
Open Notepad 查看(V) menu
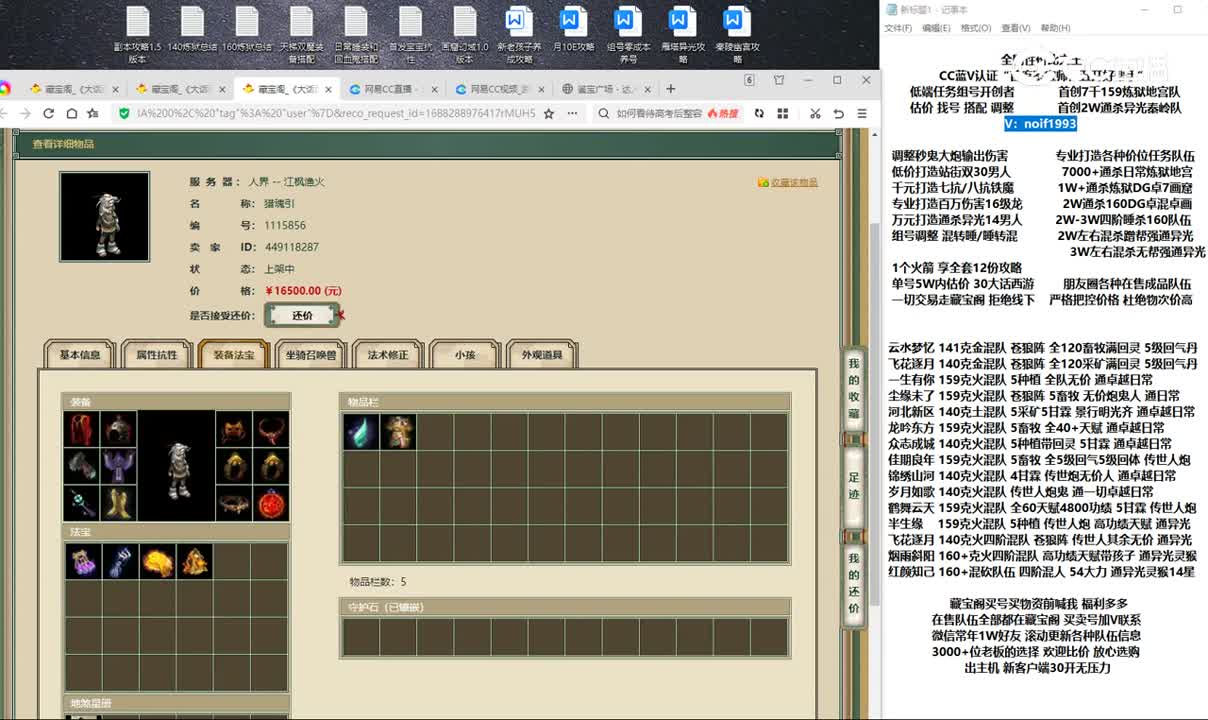point(1015,28)
